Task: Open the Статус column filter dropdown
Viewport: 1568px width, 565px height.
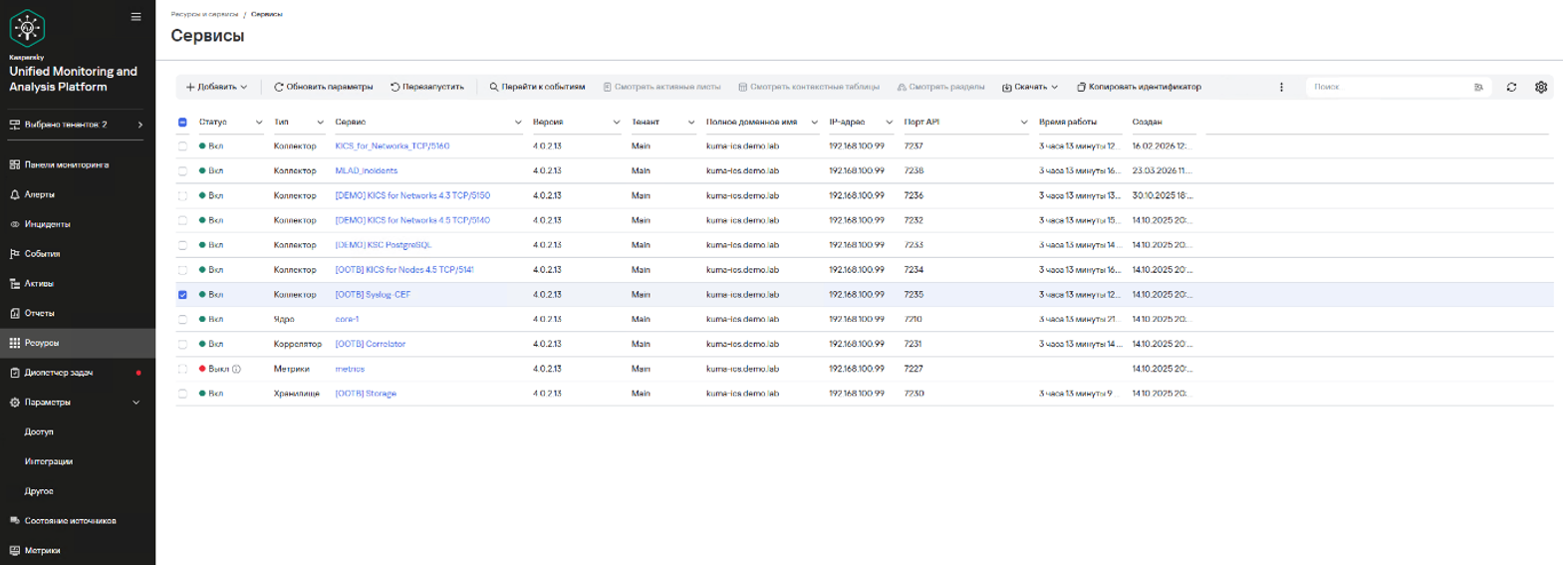Action: coord(259,123)
